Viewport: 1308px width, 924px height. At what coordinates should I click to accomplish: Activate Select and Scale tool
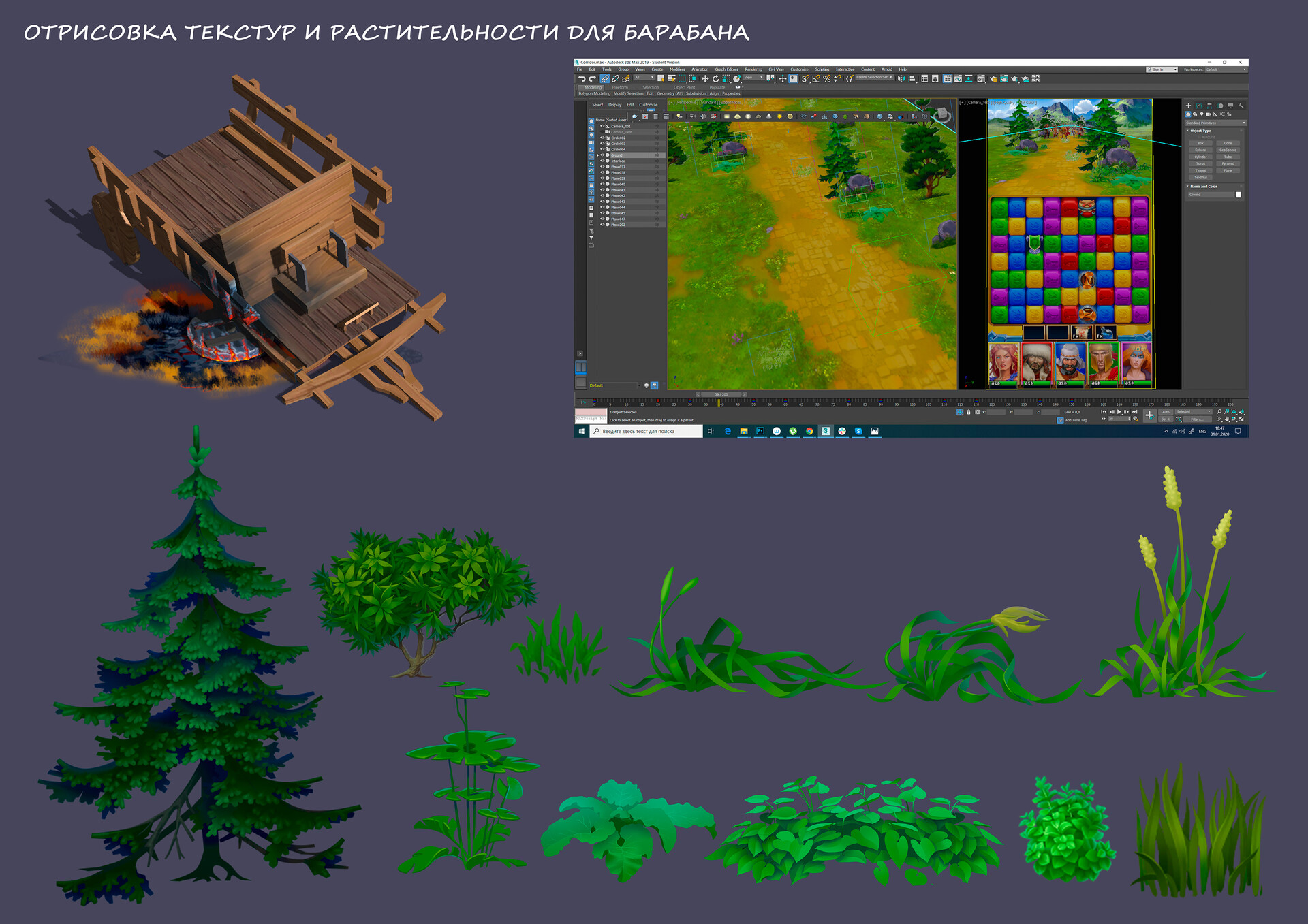click(x=726, y=78)
